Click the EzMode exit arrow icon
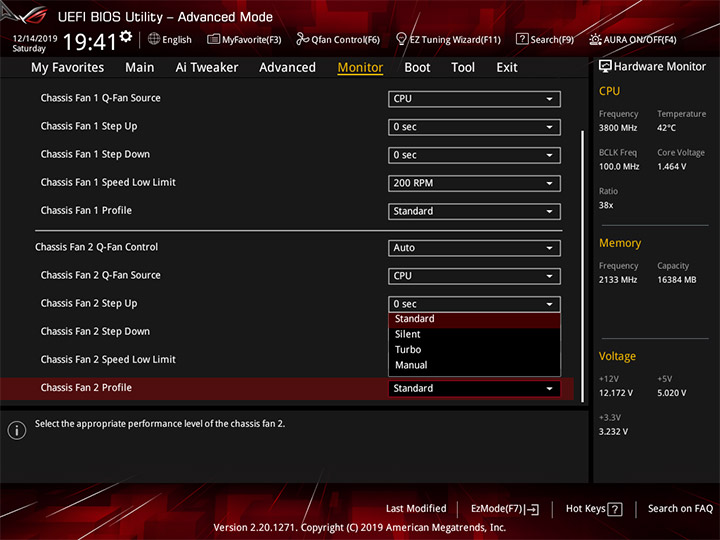 coord(533,509)
